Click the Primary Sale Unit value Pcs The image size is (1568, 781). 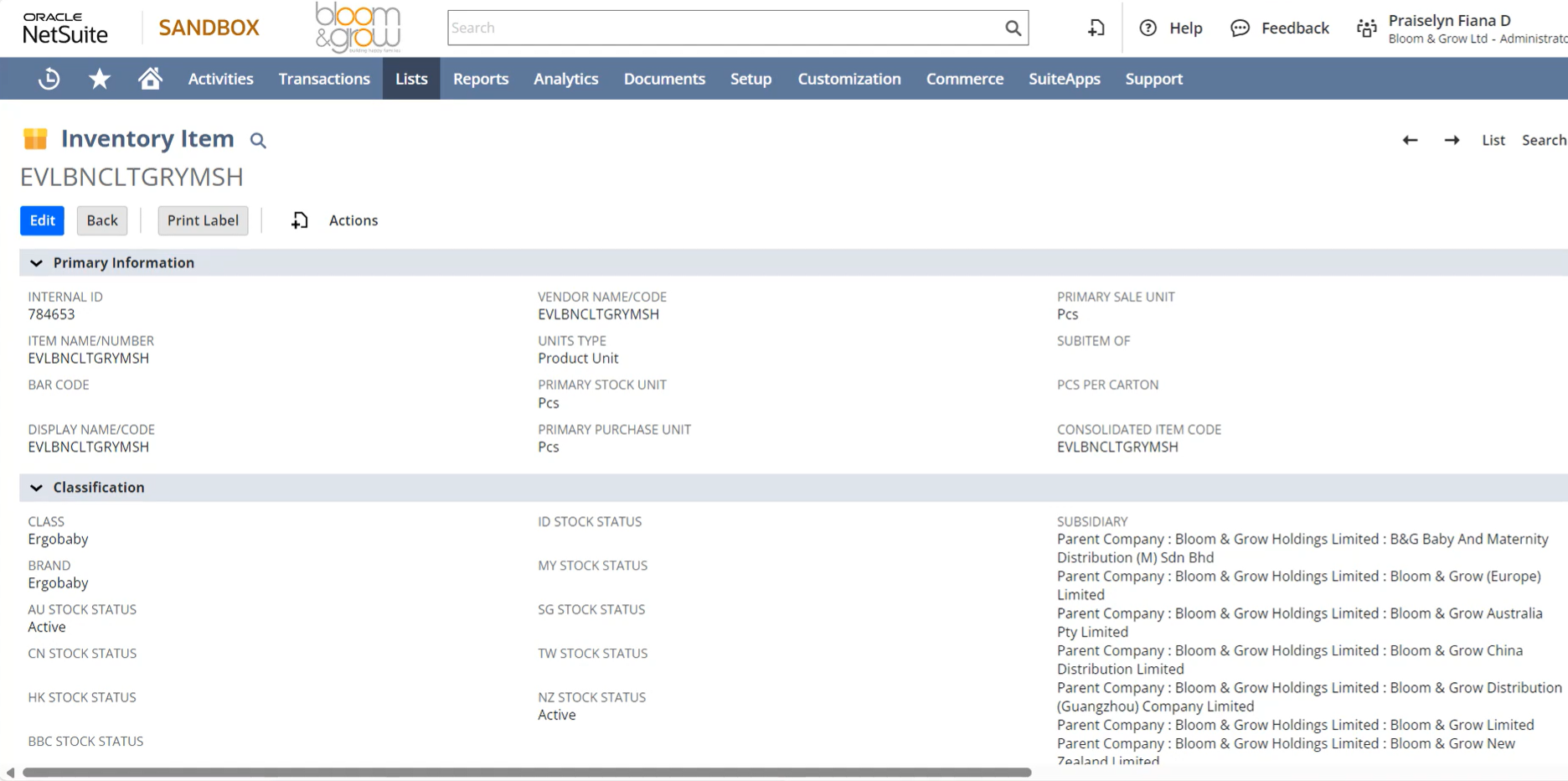[x=1067, y=314]
